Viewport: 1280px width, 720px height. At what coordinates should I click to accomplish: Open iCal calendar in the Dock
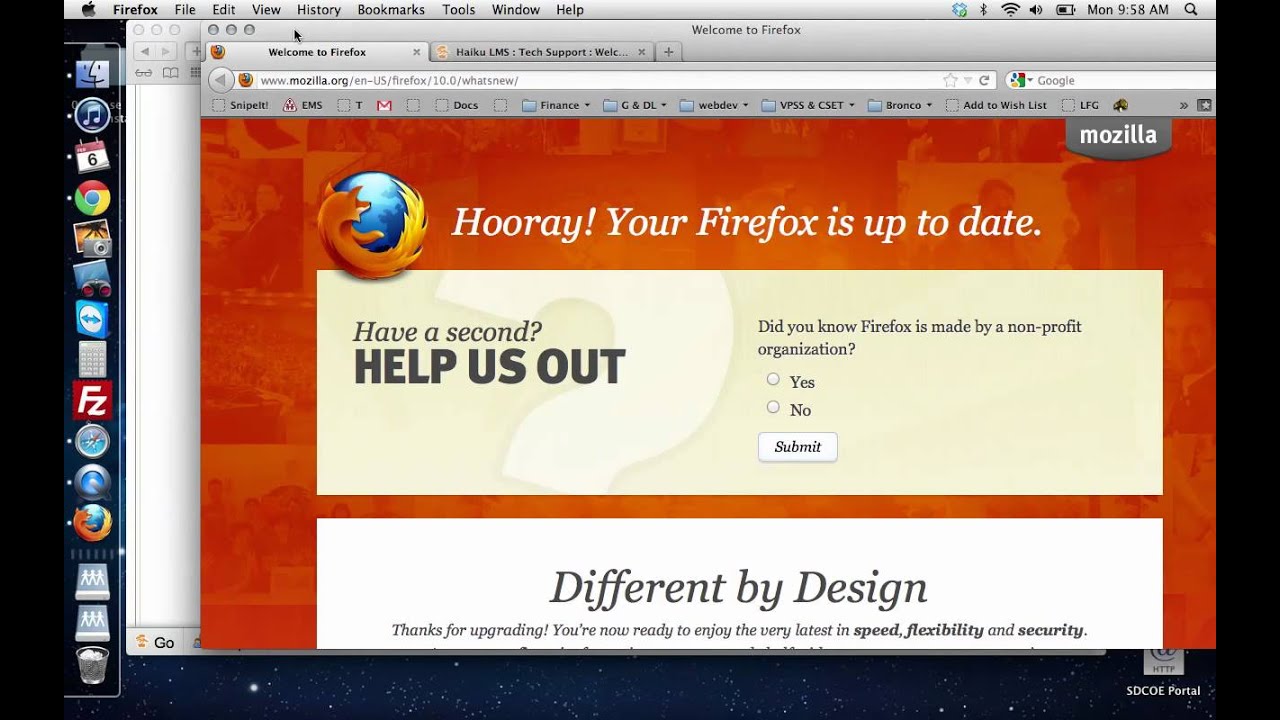click(92, 157)
